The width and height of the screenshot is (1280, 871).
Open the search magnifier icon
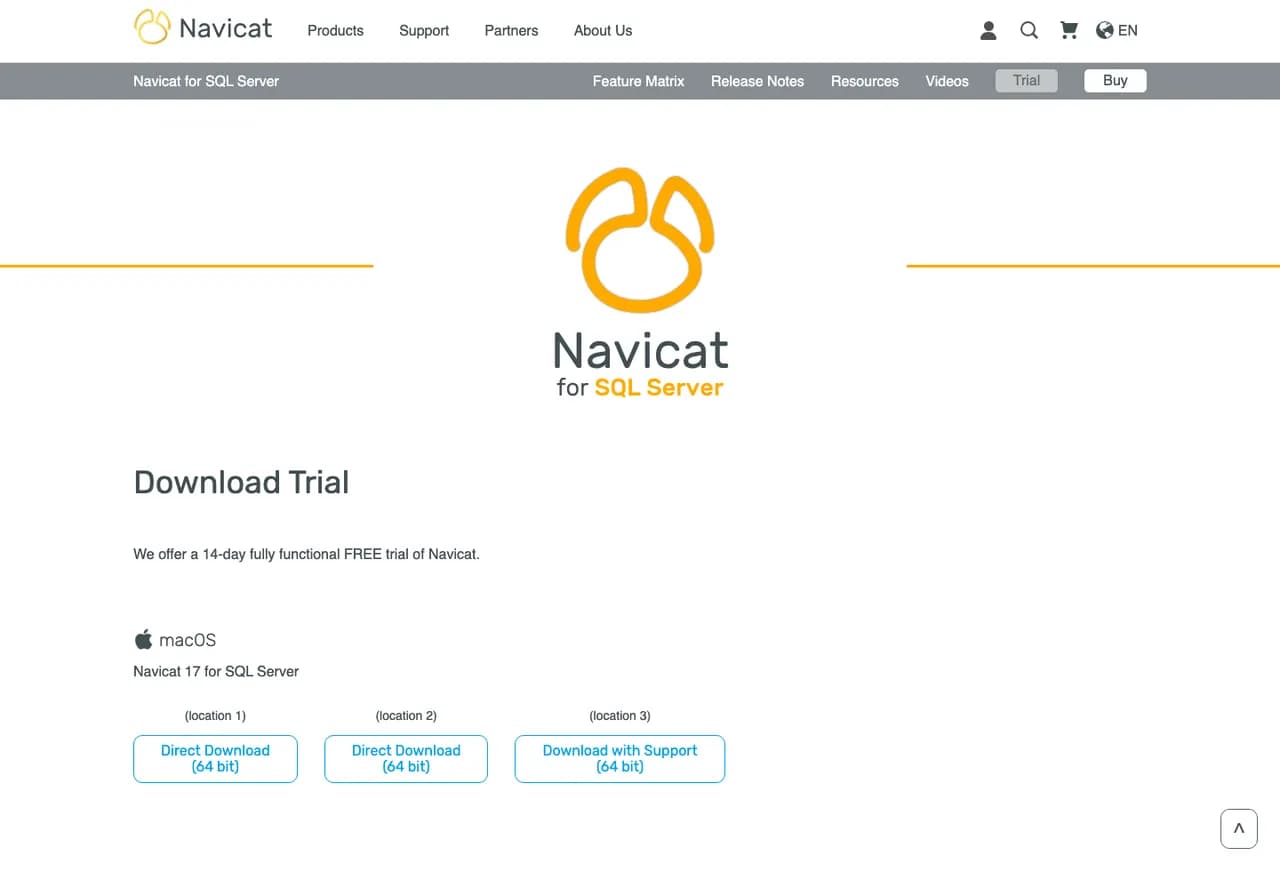(1028, 31)
